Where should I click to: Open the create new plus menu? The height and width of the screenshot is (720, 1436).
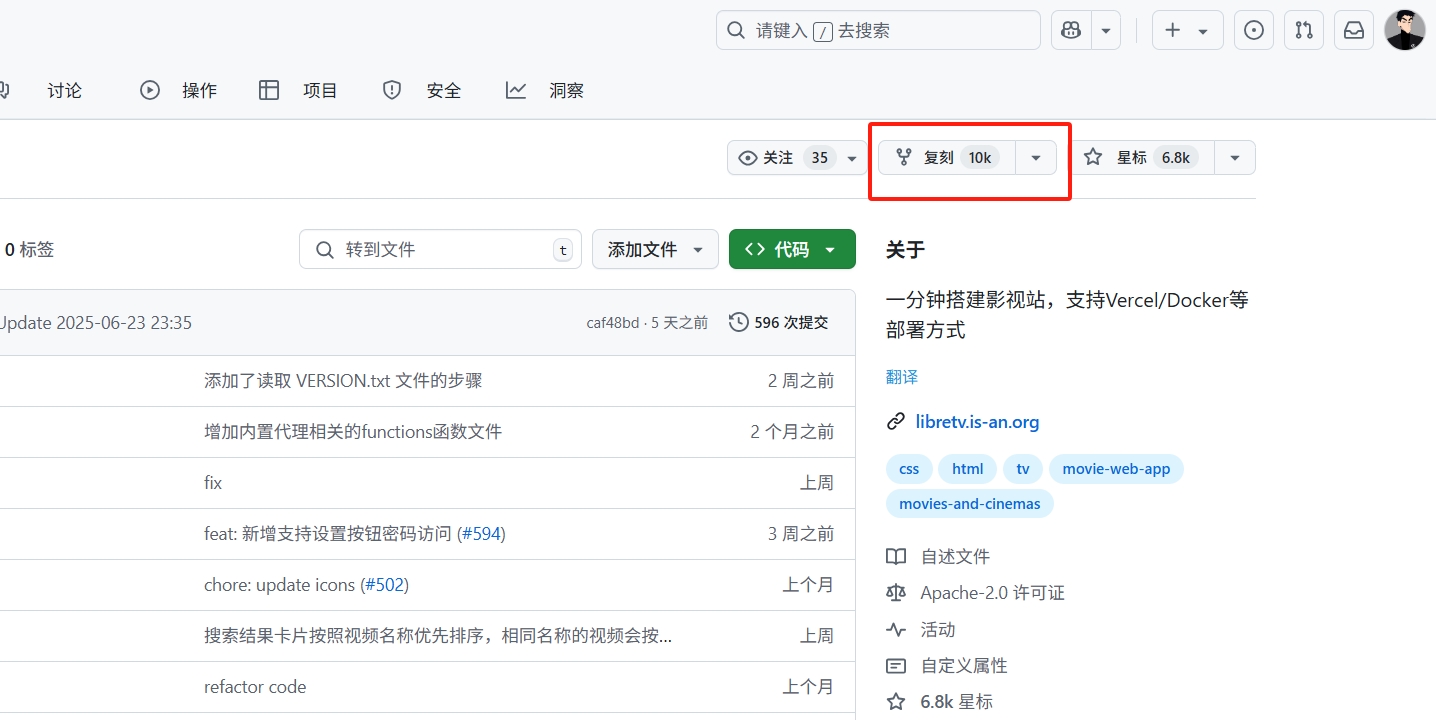[x=1187, y=31]
